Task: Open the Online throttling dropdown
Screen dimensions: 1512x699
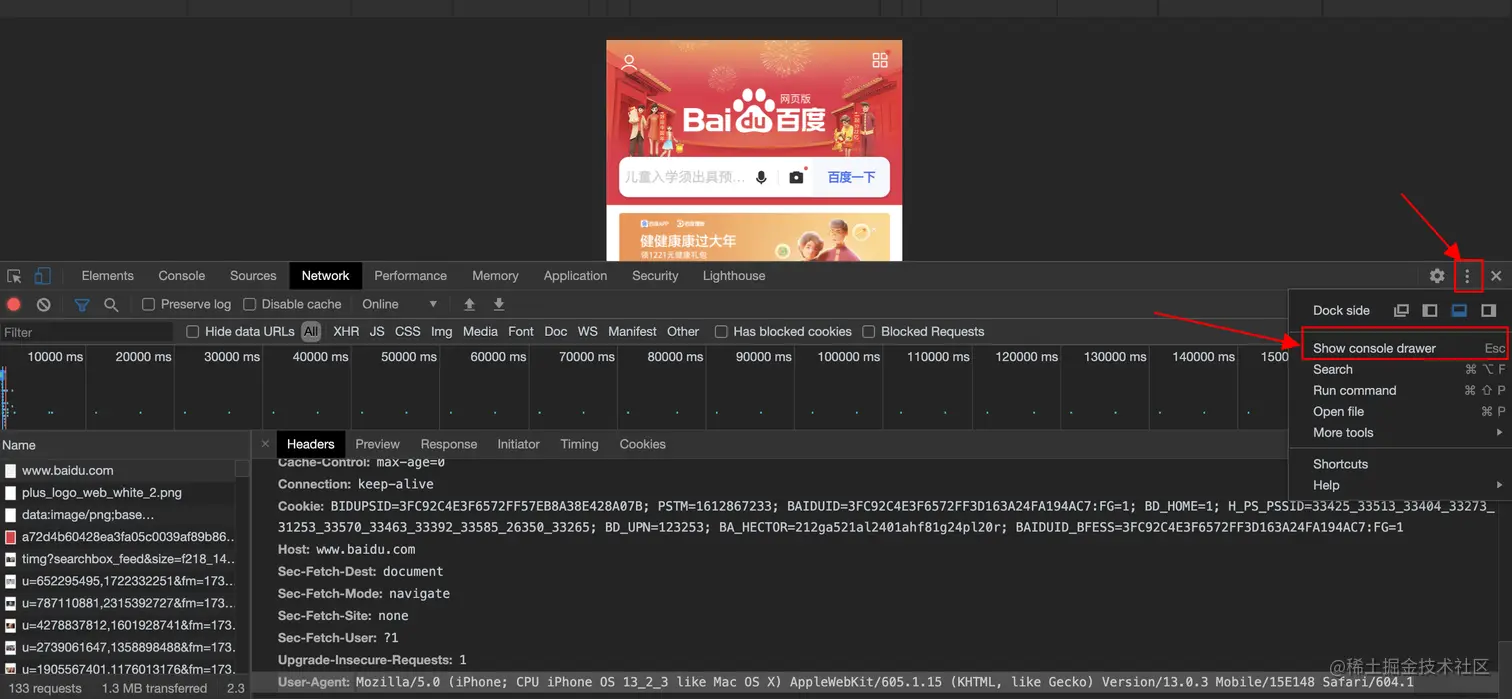Action: point(400,304)
